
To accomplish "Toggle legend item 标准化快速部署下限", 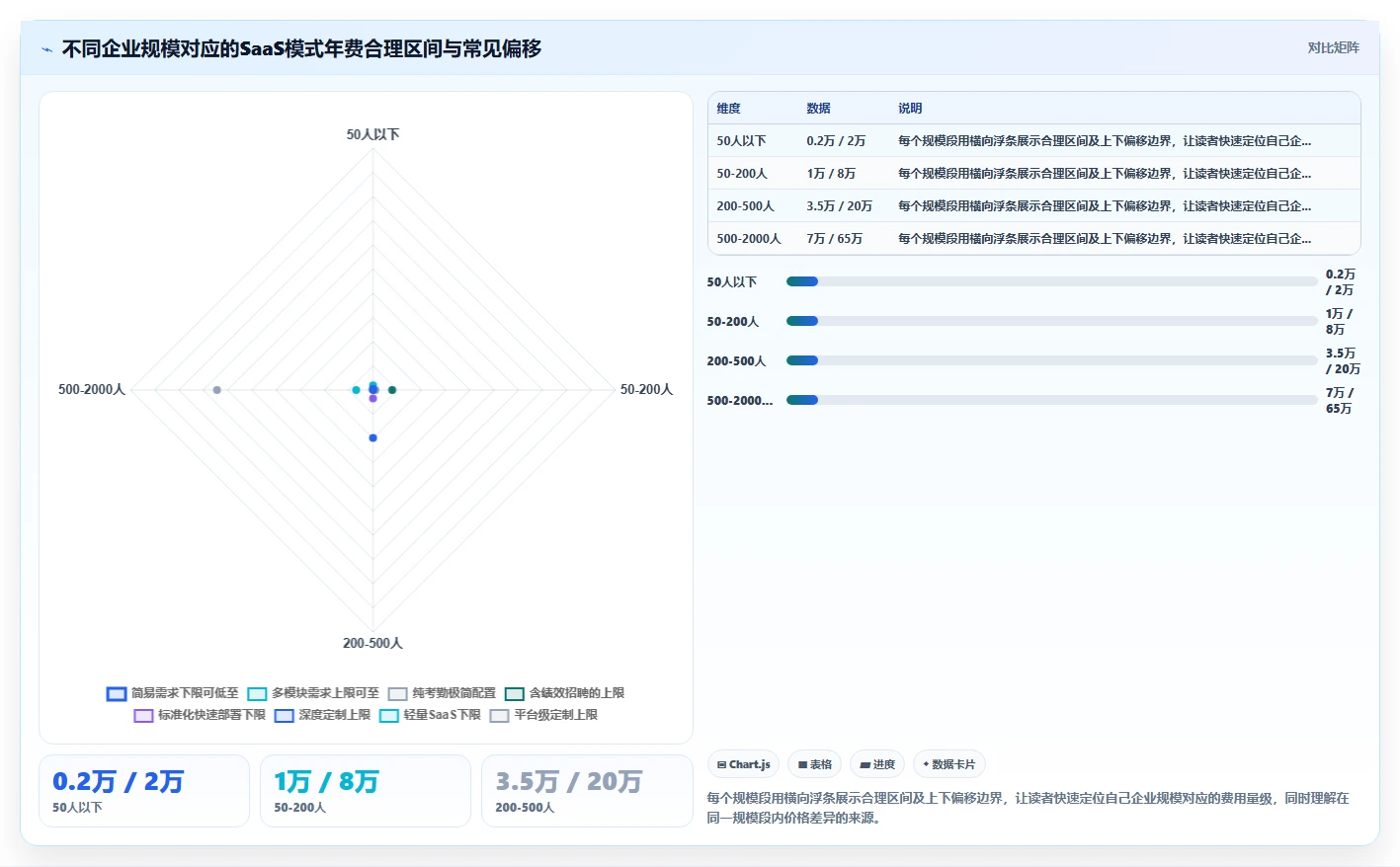I will click(200, 715).
